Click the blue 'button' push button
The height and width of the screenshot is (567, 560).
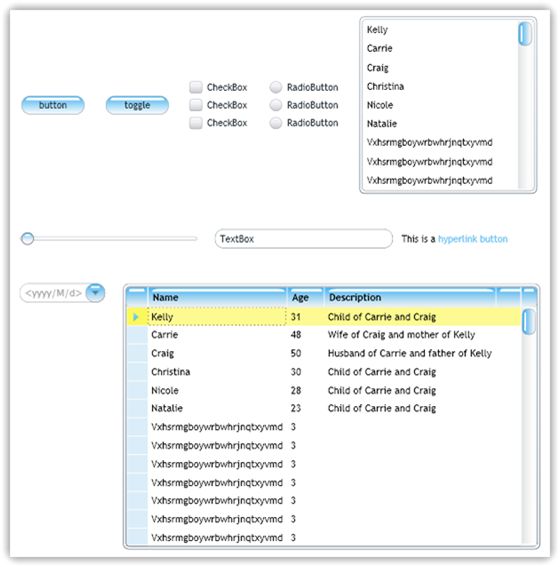53,105
